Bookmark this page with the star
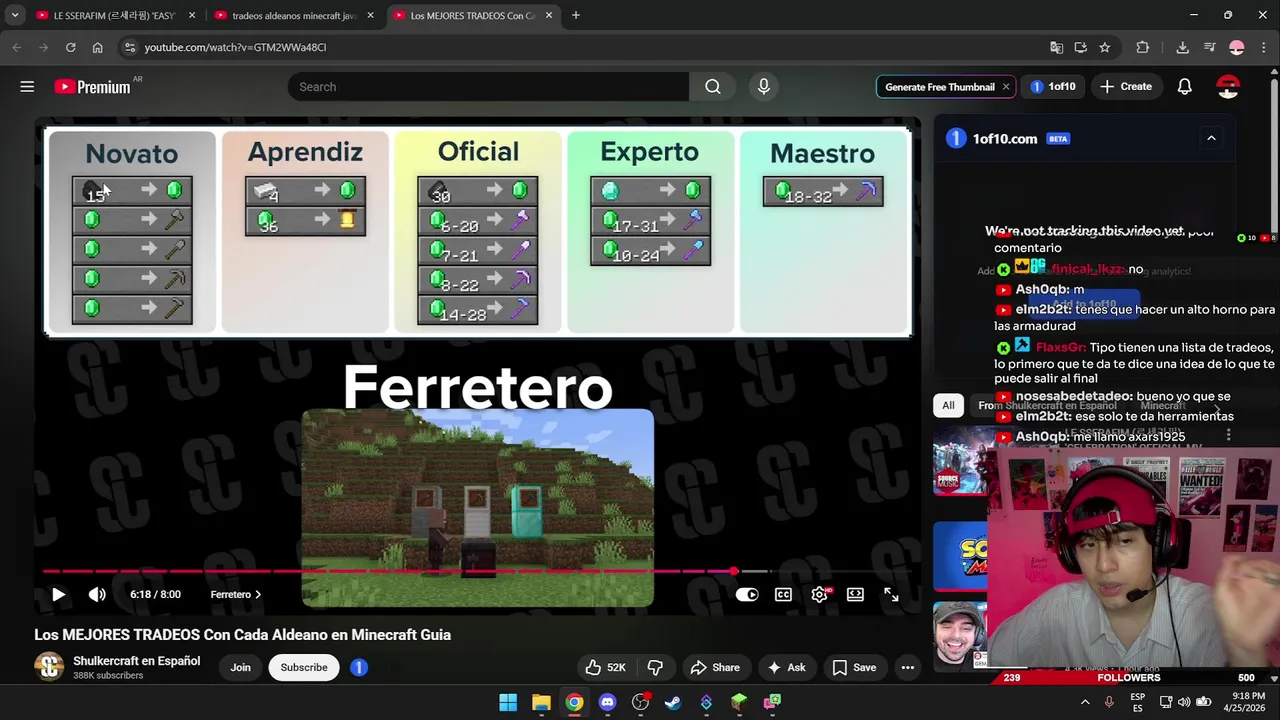The width and height of the screenshot is (1280, 720). (1104, 47)
